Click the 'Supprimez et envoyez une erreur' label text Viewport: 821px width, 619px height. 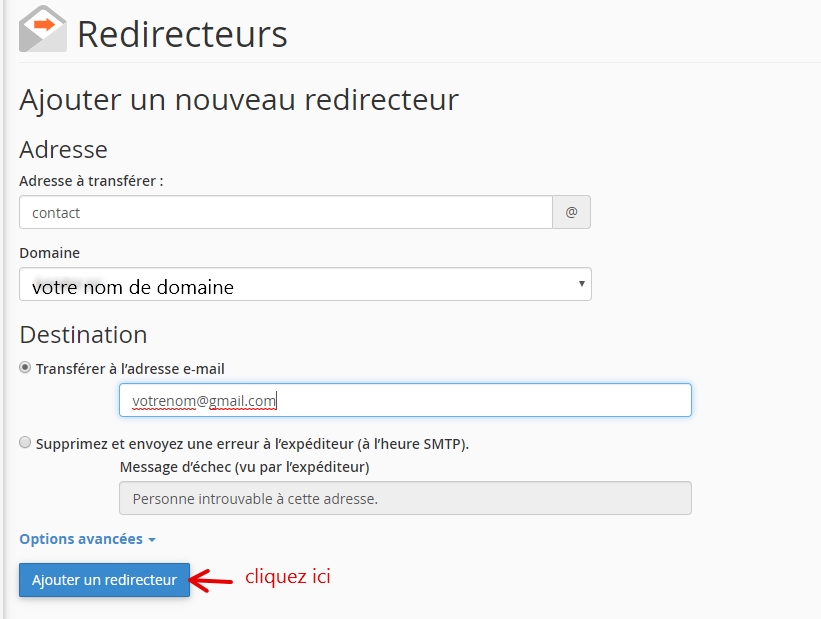(x=252, y=444)
